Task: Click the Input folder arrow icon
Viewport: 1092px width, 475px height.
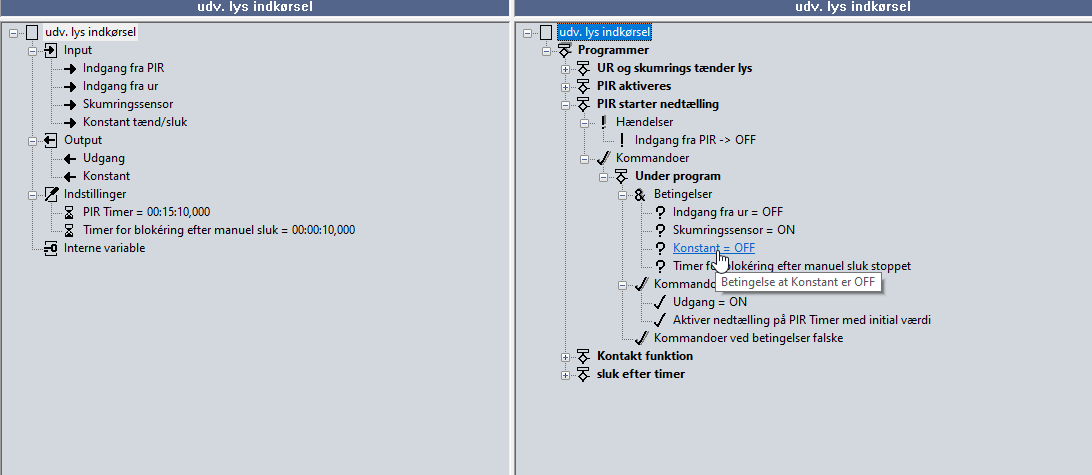Action: tap(51, 50)
